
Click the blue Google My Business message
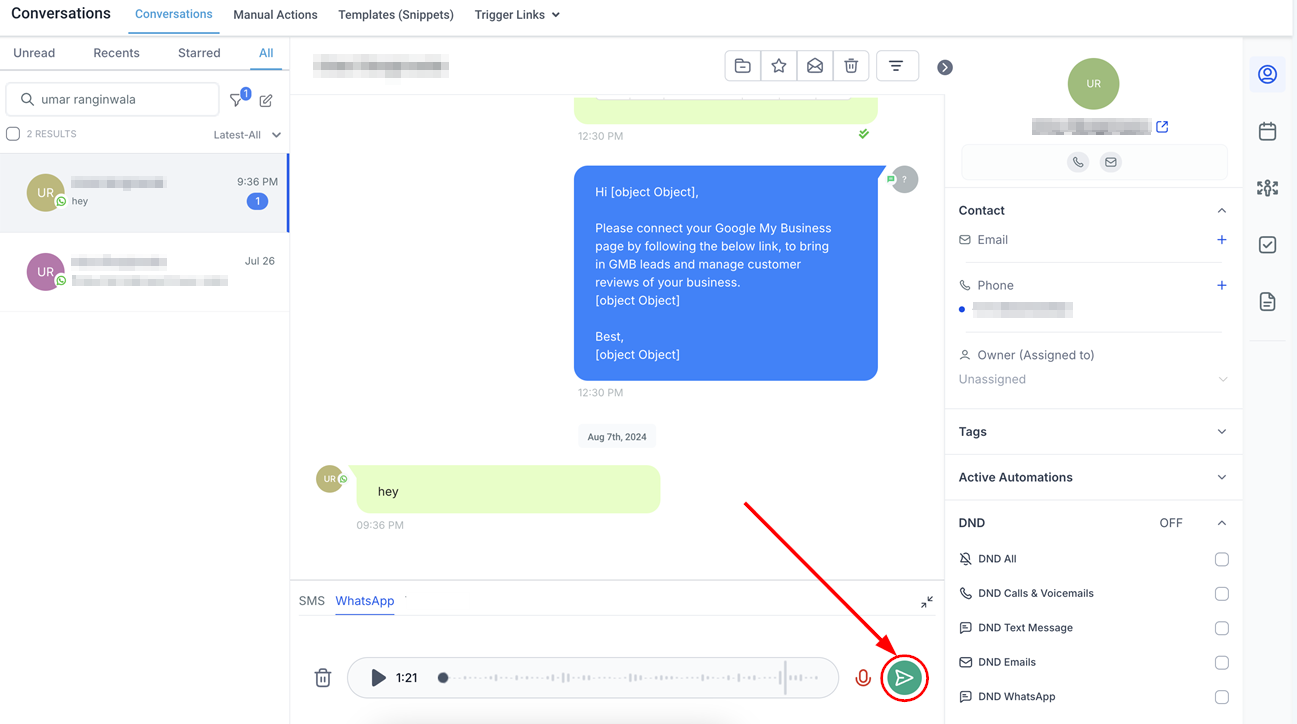[725, 273]
